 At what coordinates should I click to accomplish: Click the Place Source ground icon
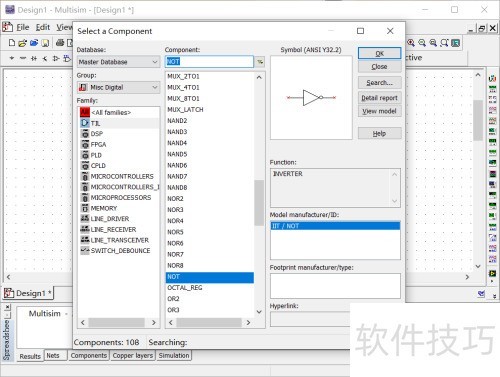point(12,58)
